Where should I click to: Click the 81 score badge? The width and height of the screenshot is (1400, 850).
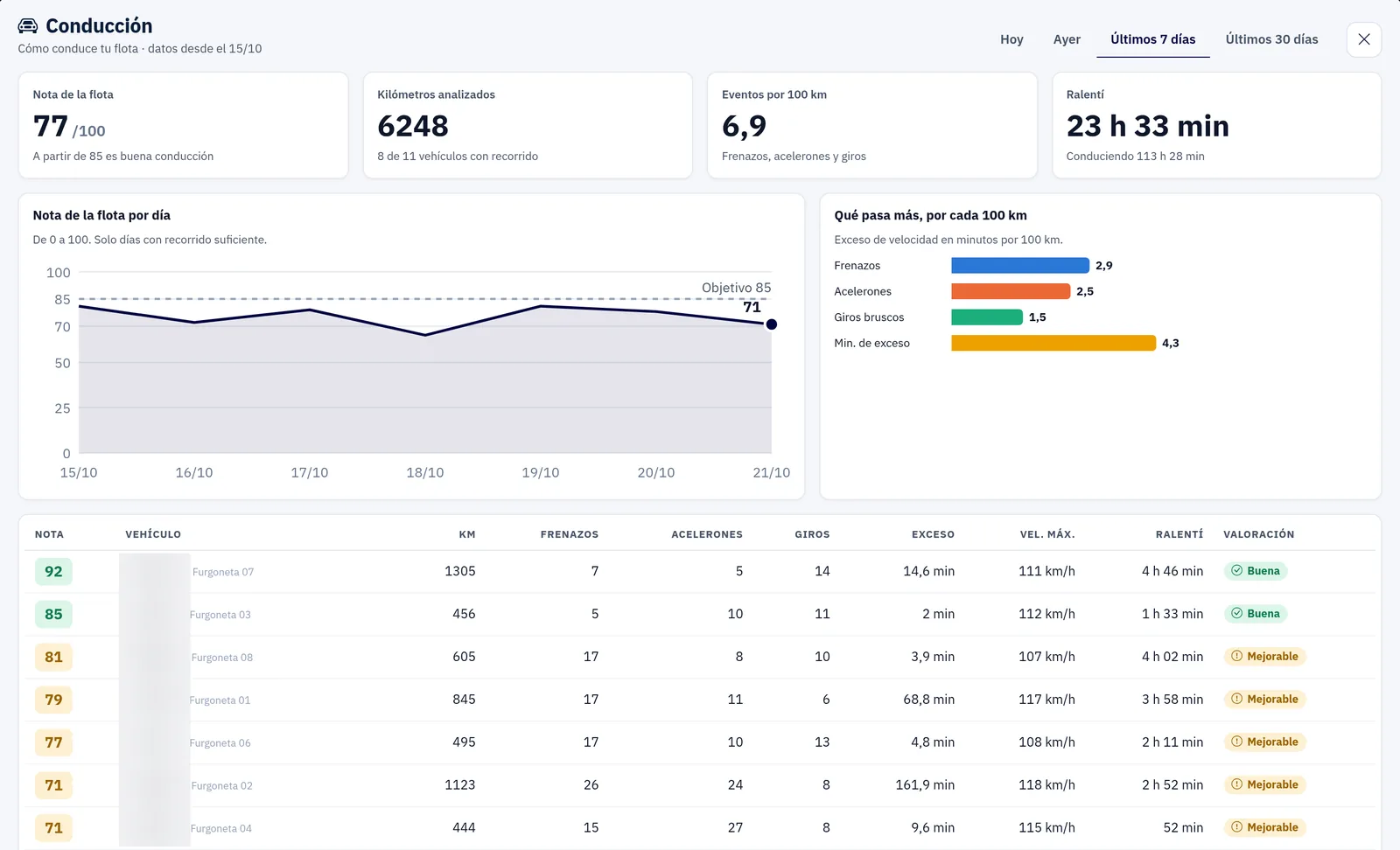pyautogui.click(x=53, y=657)
